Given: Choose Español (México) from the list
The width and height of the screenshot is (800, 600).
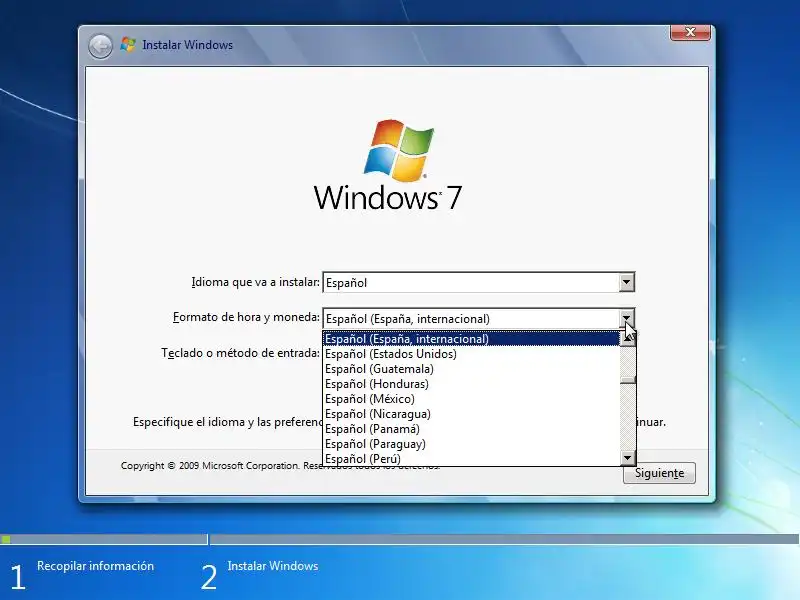Looking at the screenshot, I should point(471,399).
